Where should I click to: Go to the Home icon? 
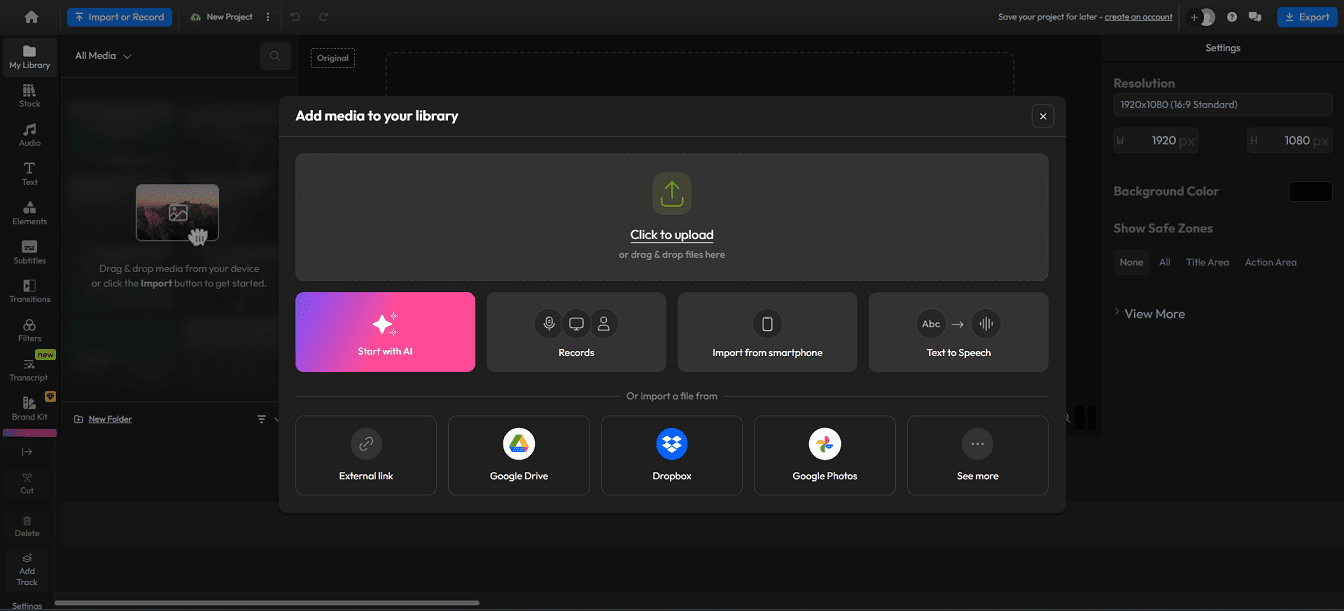point(31,17)
